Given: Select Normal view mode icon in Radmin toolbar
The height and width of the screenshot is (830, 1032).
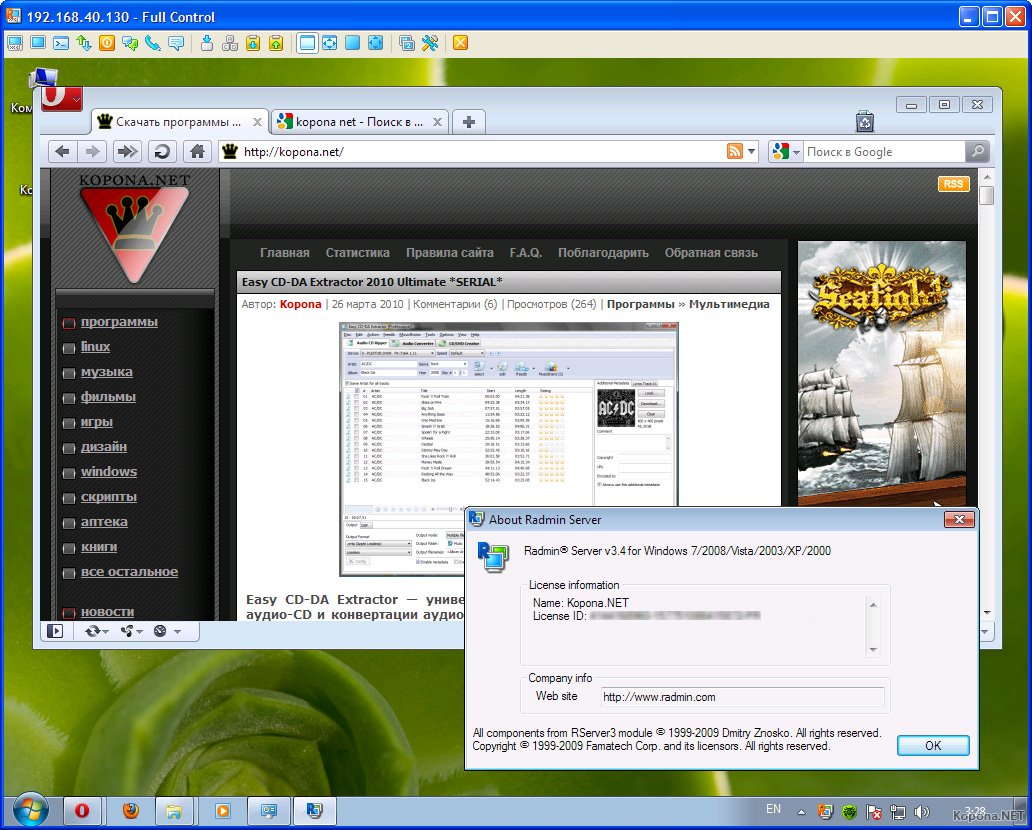Looking at the screenshot, I should [307, 43].
